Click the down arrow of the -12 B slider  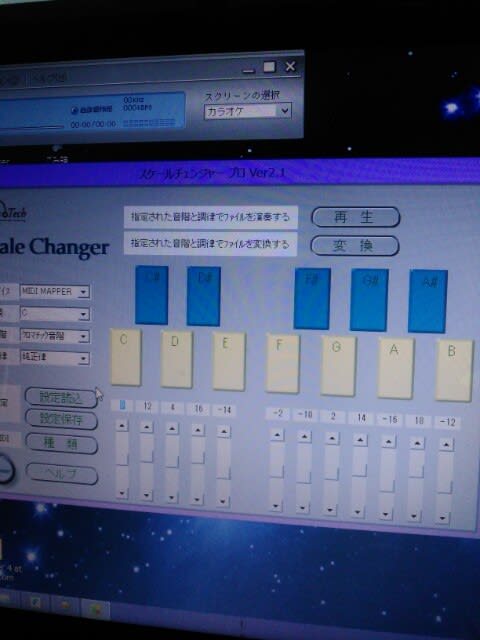click(442, 518)
